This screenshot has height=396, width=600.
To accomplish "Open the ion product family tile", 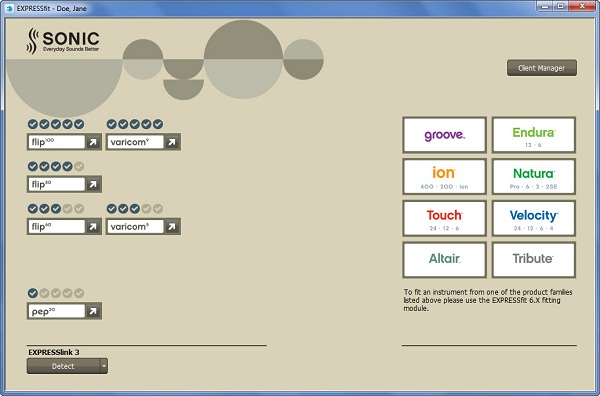I will [444, 177].
